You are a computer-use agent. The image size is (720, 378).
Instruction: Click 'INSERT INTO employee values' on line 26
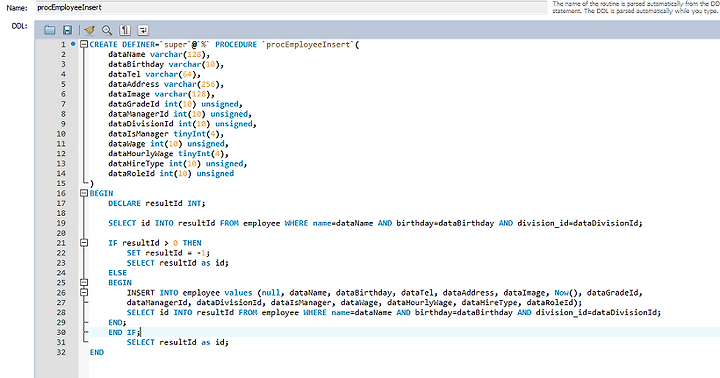(x=189, y=293)
